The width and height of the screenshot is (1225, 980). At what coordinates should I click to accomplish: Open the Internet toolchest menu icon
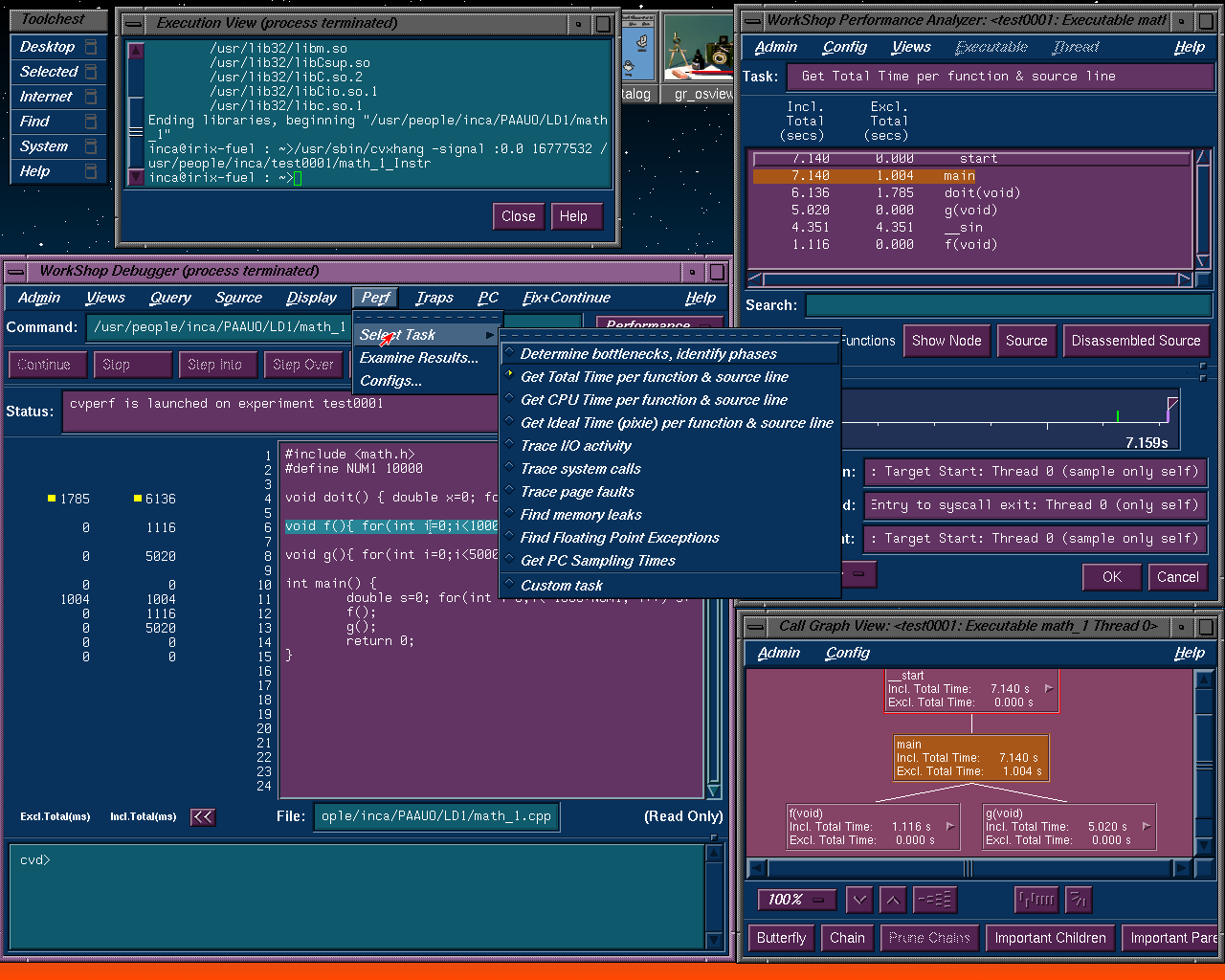[x=91, y=97]
